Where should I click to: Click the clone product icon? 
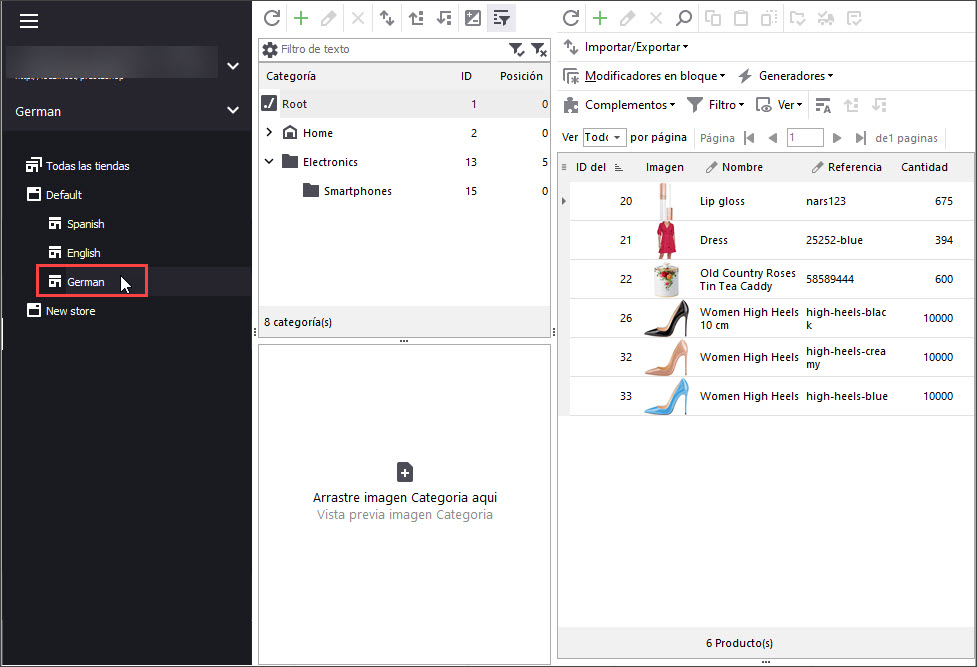click(x=769, y=18)
